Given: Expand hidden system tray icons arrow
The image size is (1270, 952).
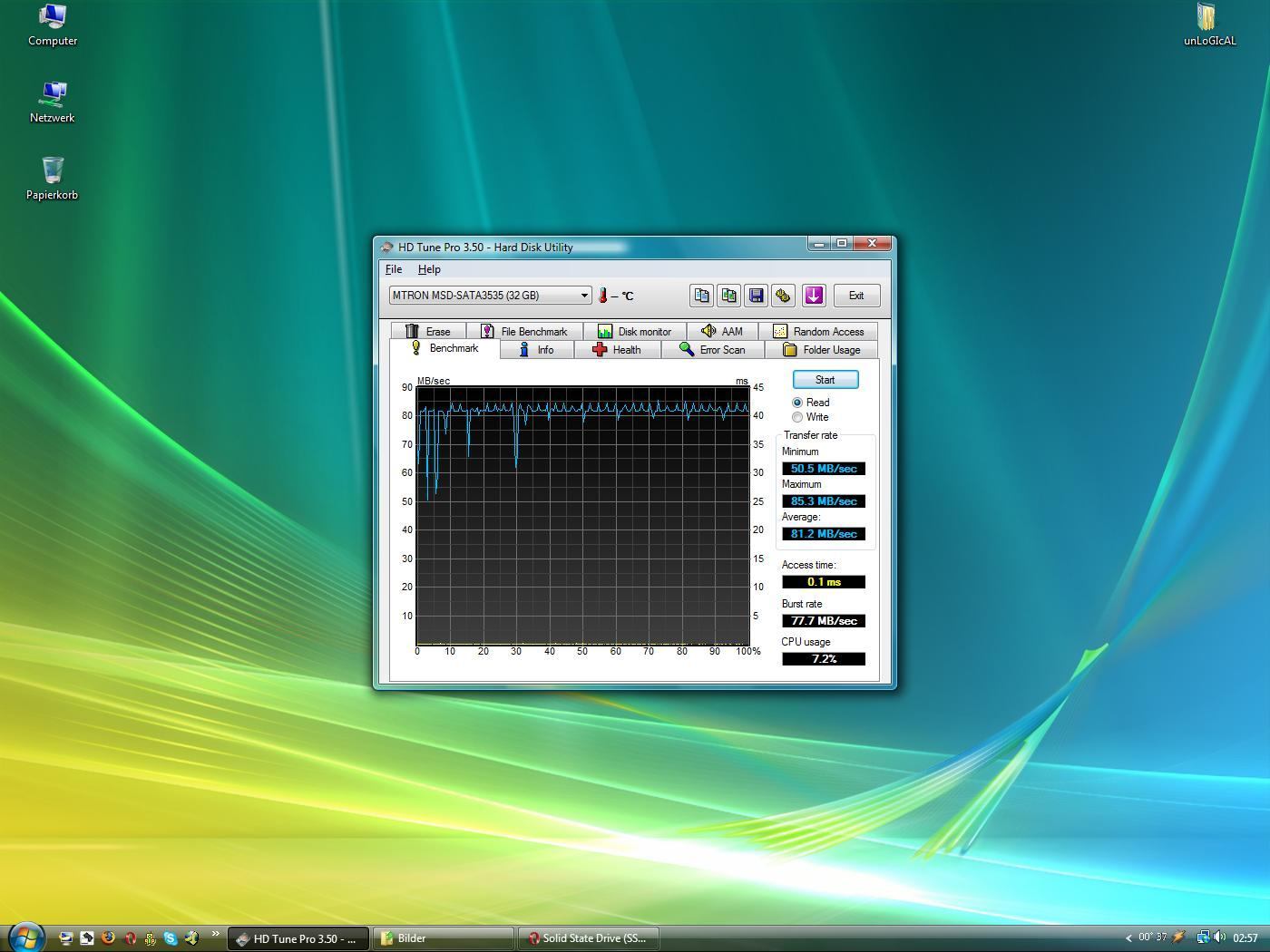Looking at the screenshot, I should [x=1128, y=938].
